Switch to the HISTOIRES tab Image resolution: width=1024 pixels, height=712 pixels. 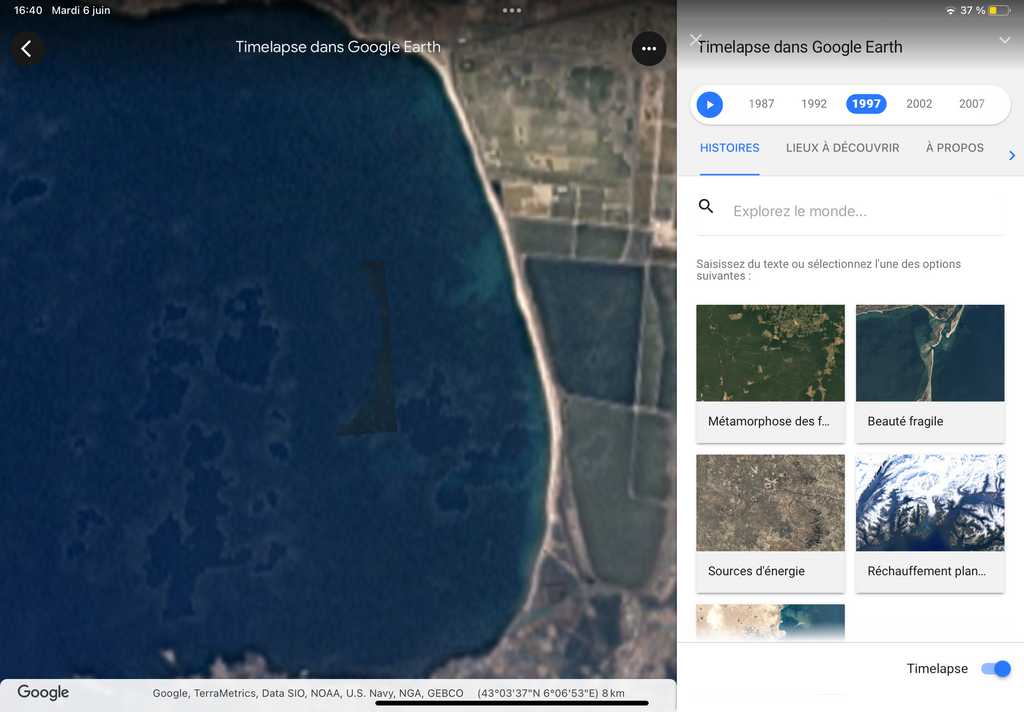[x=729, y=148]
